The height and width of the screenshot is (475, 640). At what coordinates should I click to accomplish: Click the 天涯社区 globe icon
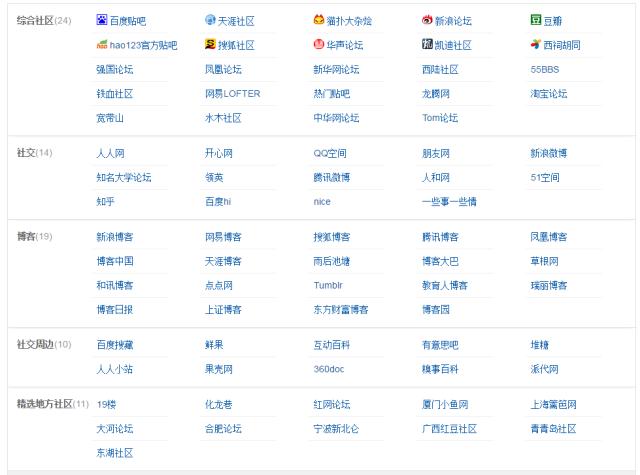(210, 20)
